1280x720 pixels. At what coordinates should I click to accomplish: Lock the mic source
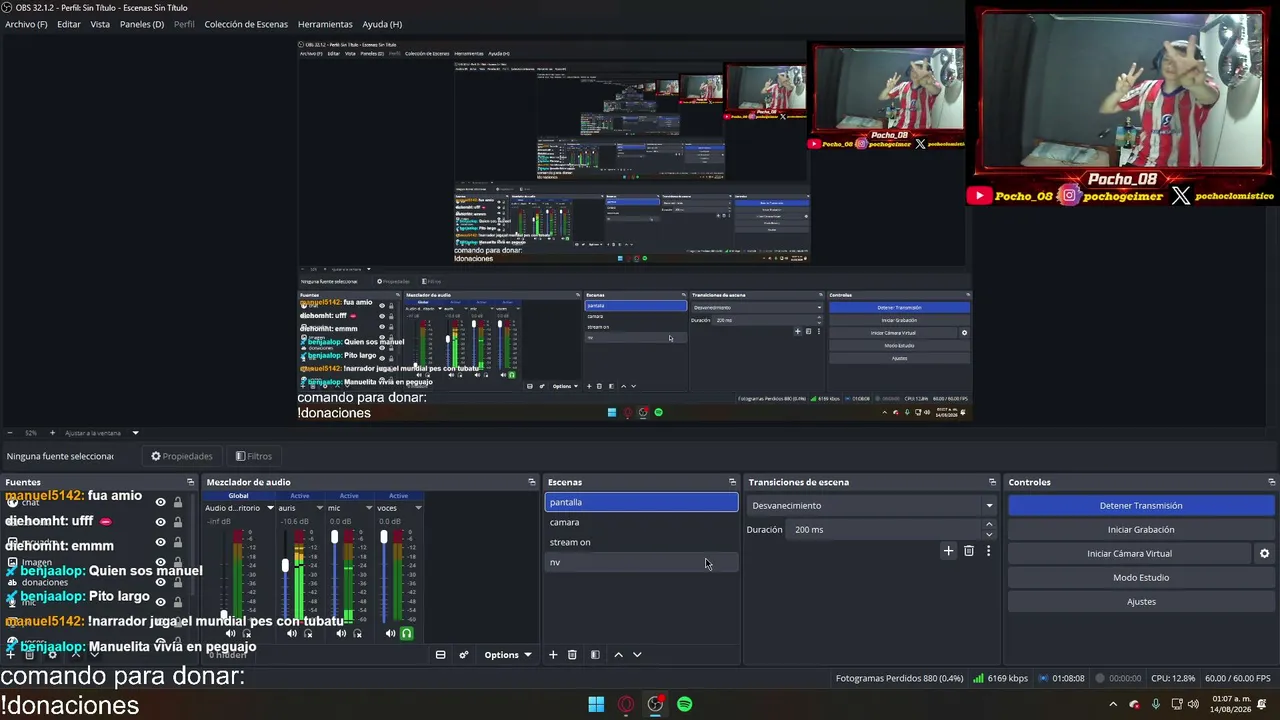click(x=178, y=602)
